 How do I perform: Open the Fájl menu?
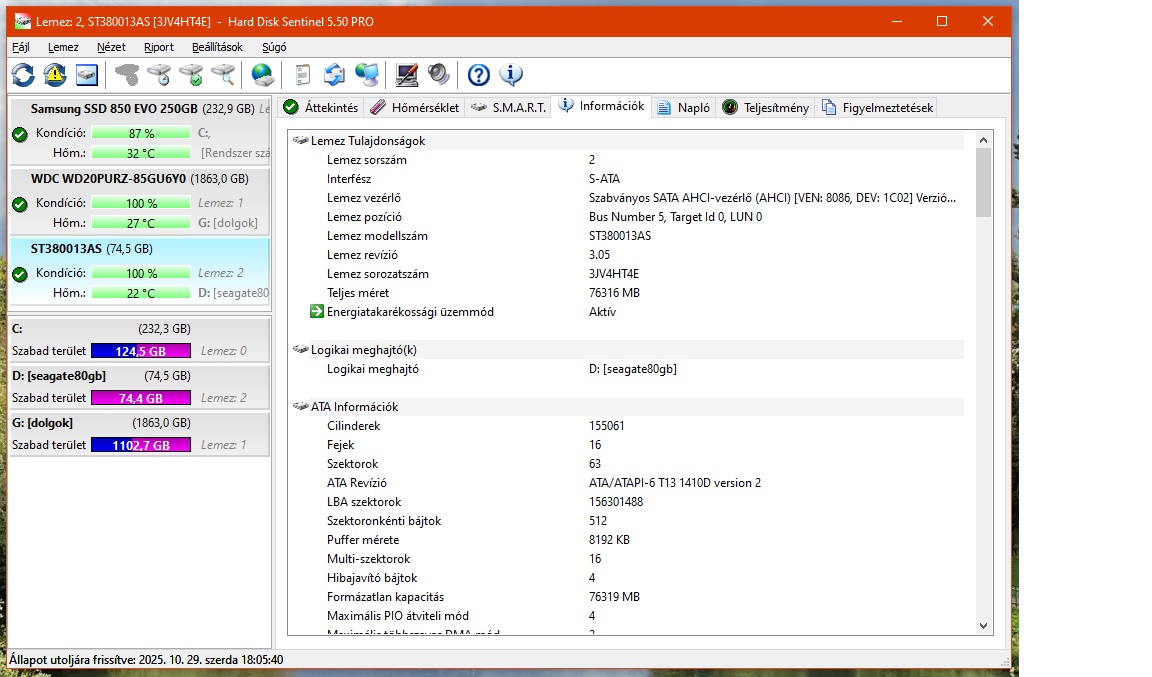21,47
